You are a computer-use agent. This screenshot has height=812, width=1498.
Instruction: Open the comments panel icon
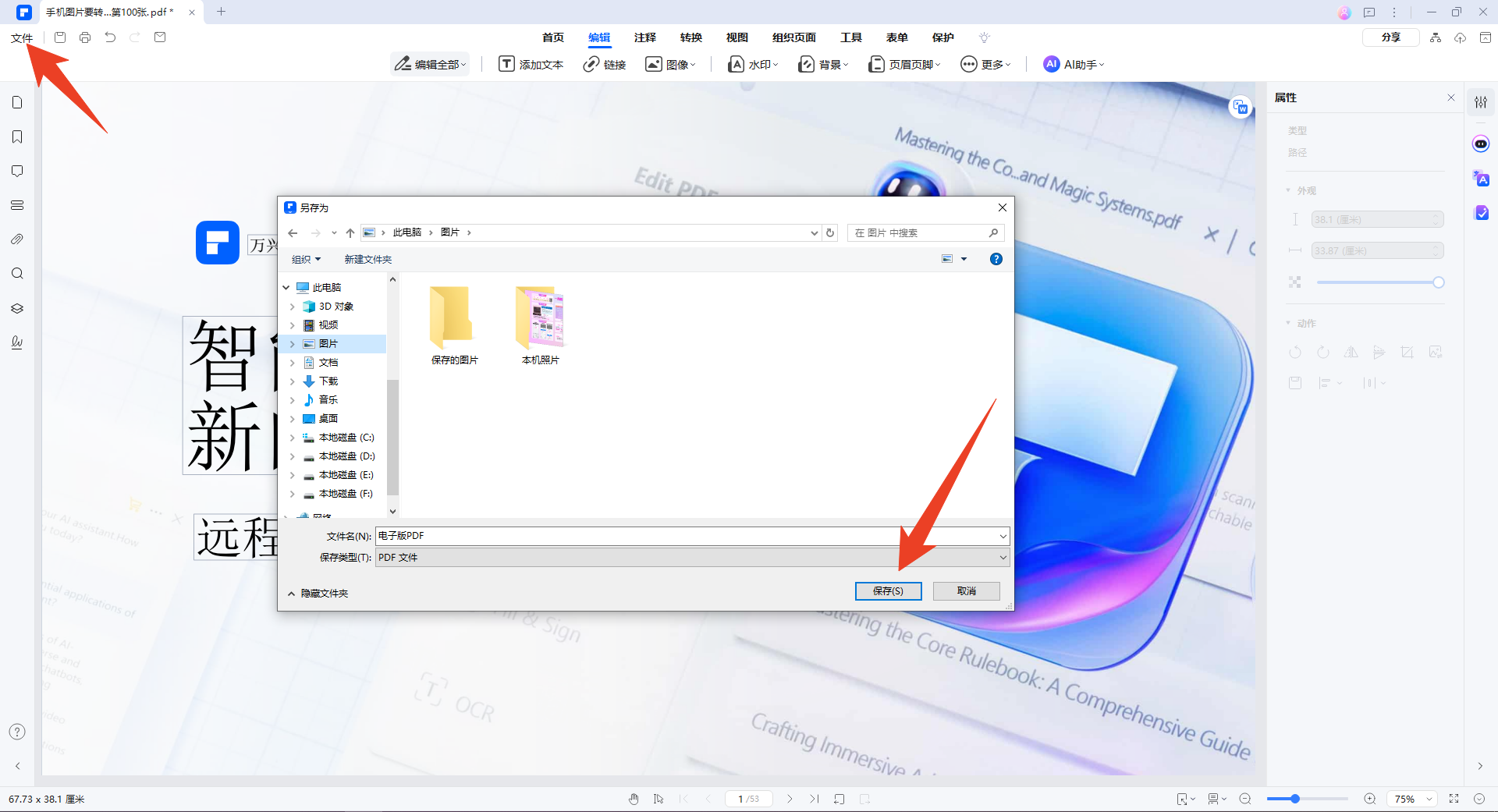coord(17,171)
